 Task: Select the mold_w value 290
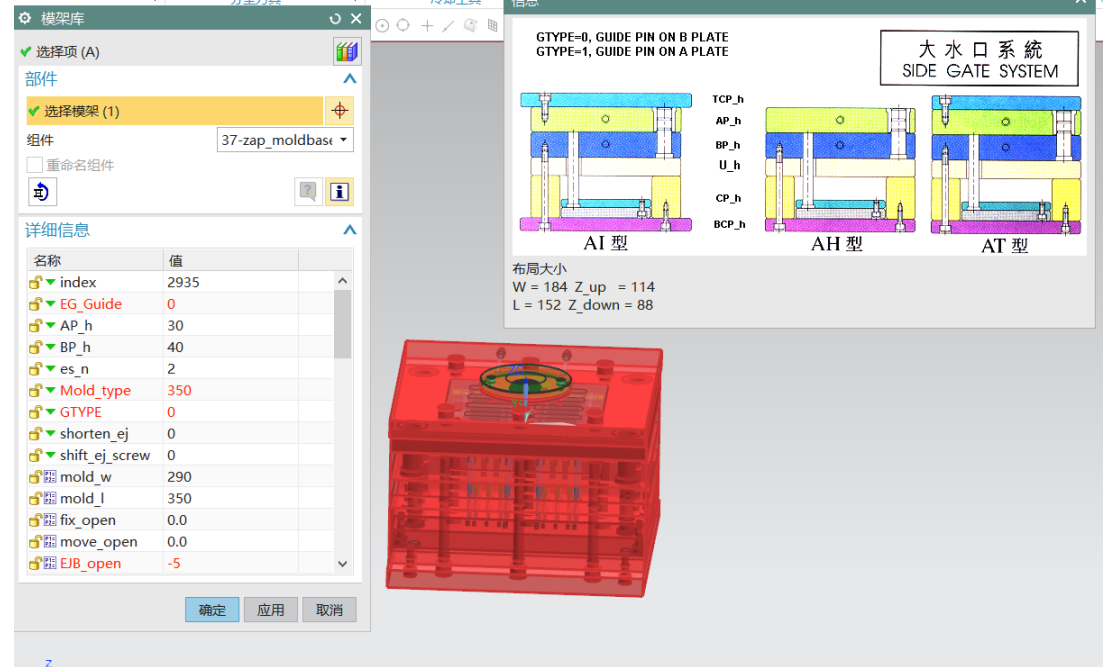[x=180, y=477]
